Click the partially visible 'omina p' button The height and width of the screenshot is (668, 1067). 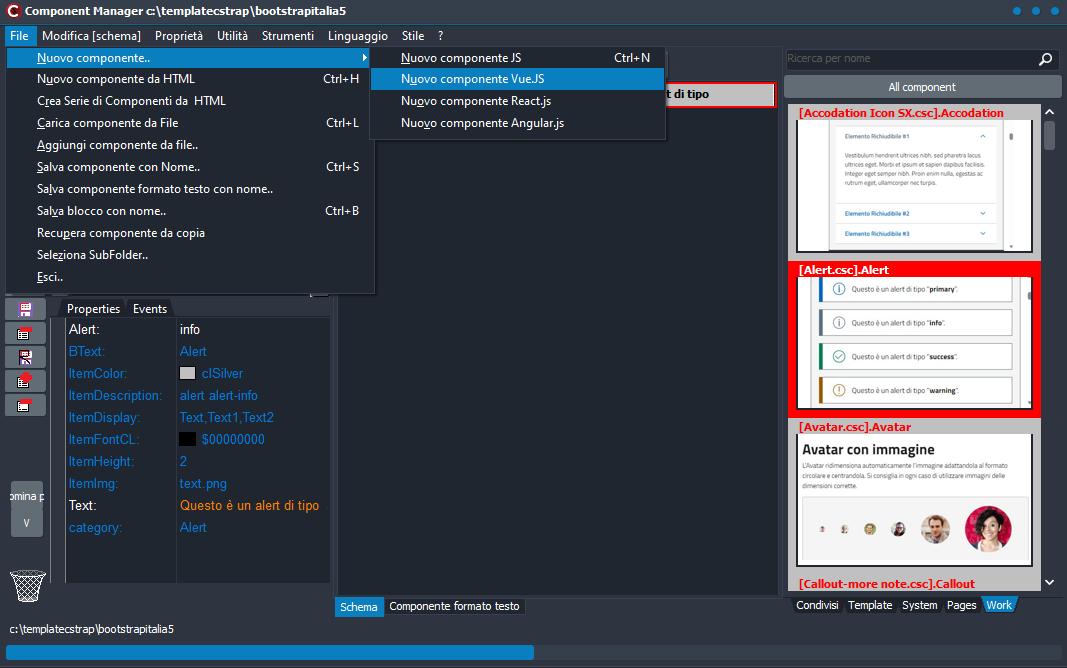tap(27, 496)
